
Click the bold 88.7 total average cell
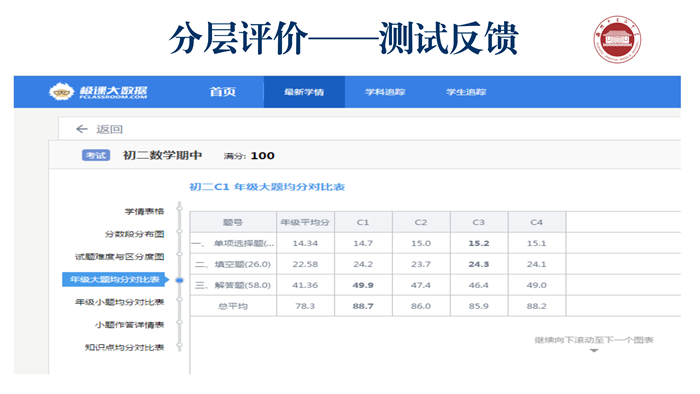click(363, 306)
